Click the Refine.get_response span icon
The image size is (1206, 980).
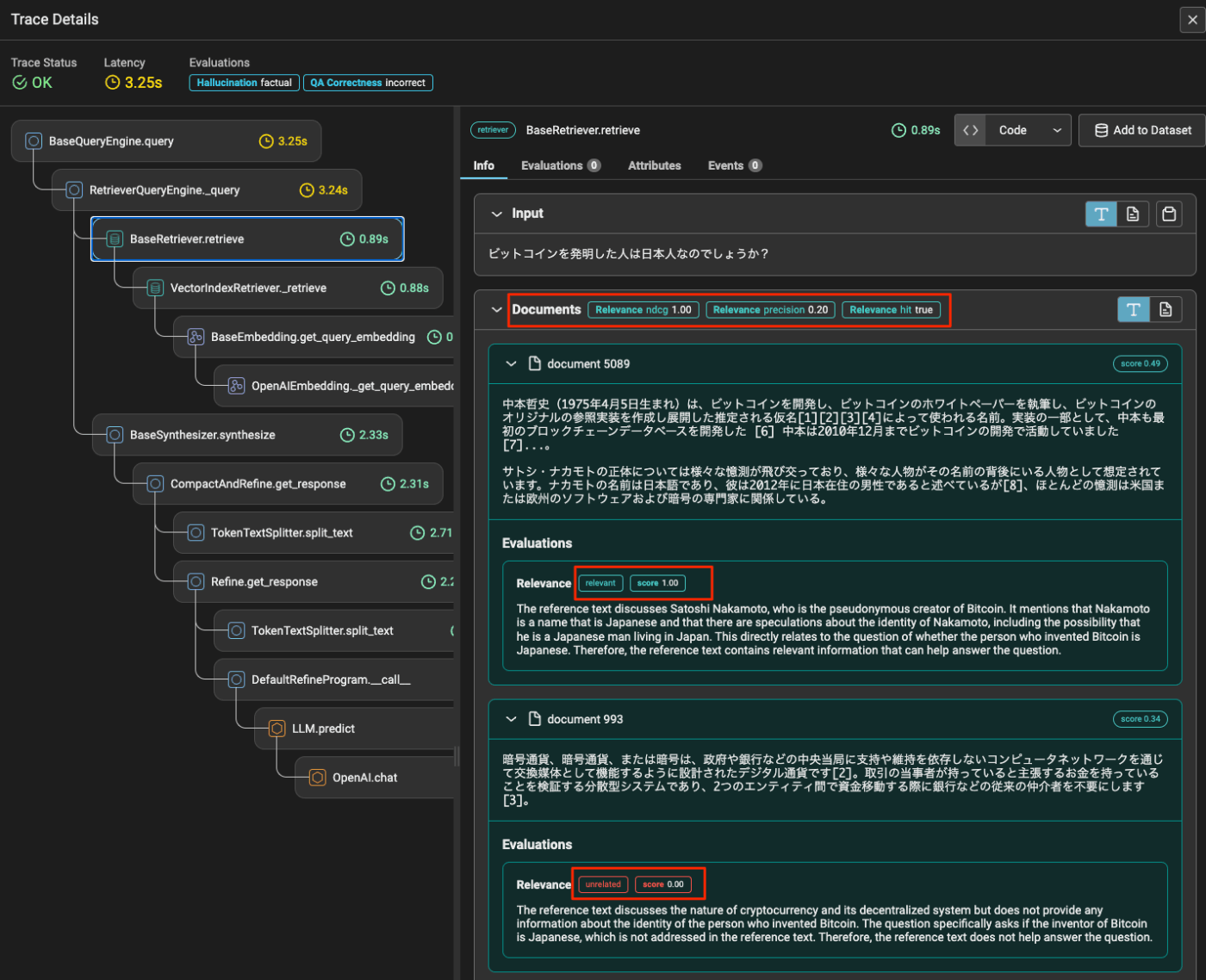(x=196, y=582)
